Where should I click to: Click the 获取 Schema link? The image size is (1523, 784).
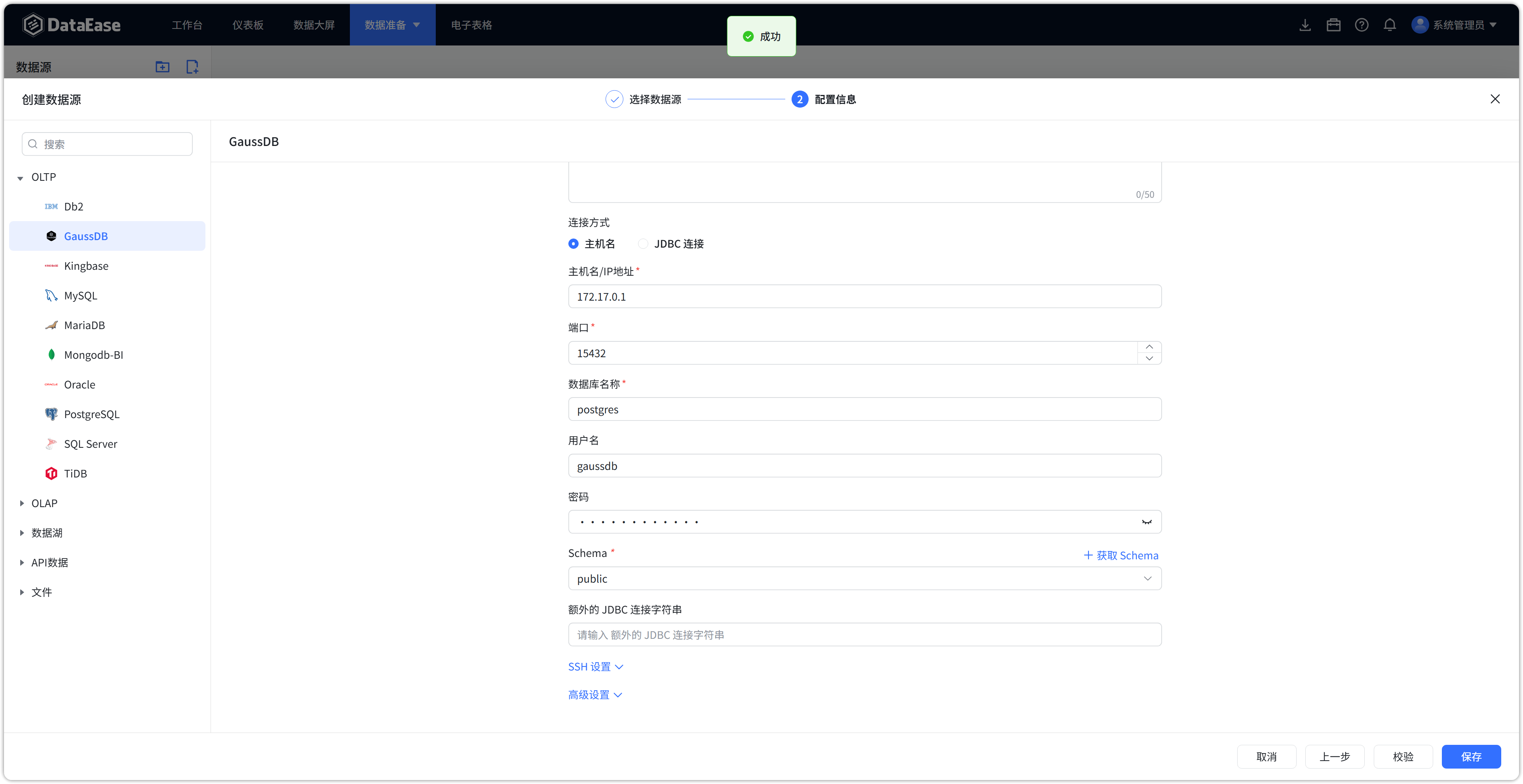click(x=1120, y=555)
